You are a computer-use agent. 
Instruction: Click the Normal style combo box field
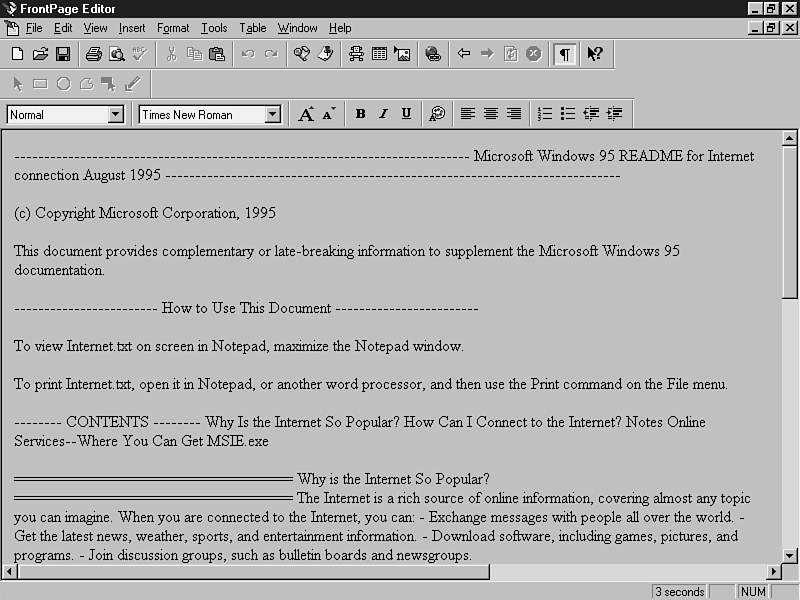pos(65,115)
